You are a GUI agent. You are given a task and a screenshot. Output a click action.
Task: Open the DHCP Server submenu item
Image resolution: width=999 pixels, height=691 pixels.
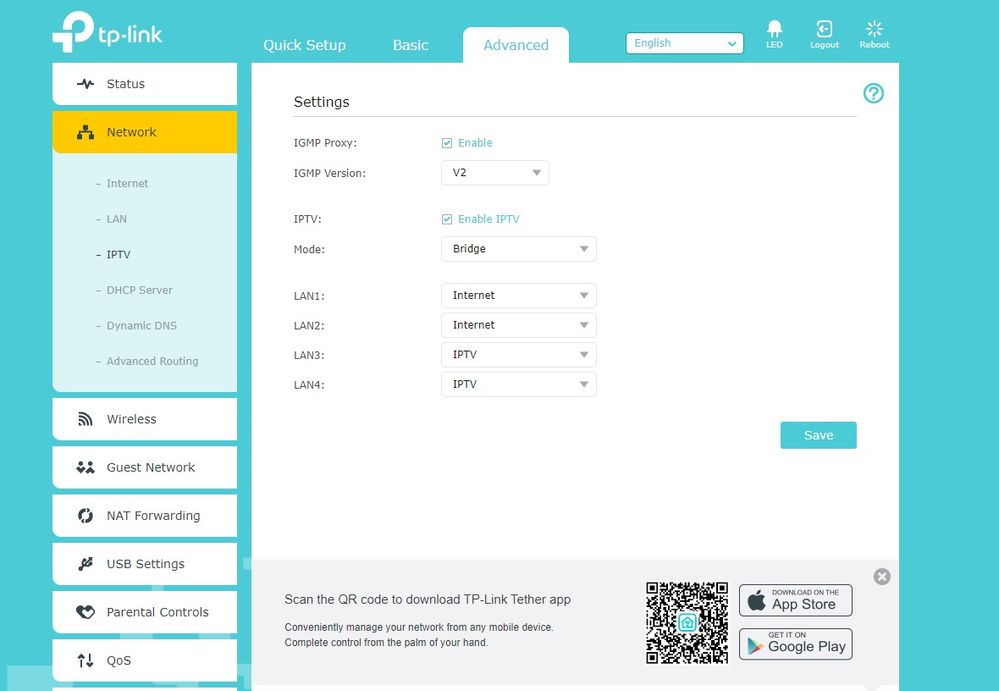click(x=139, y=290)
